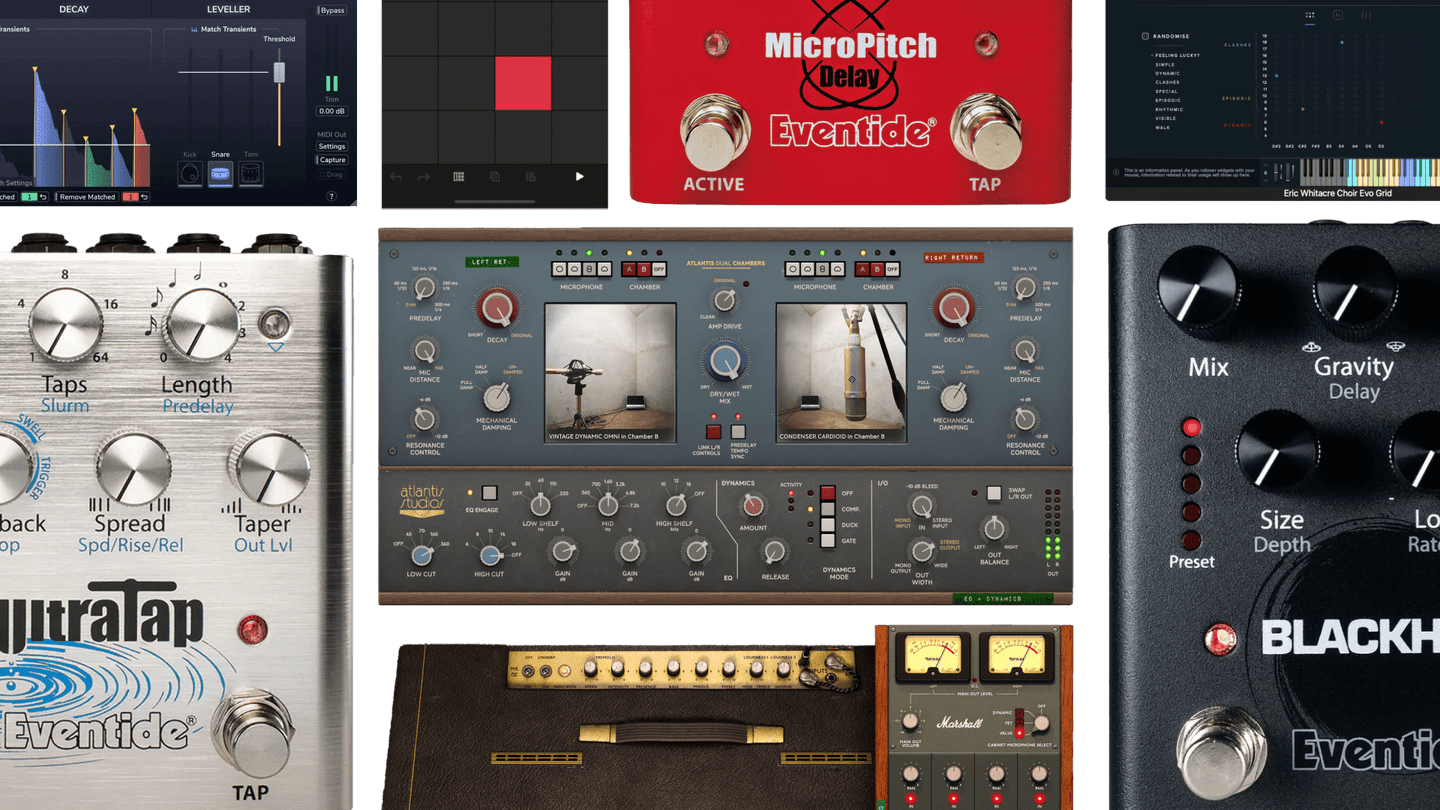Switch to the LEVELLER tab
Viewport: 1440px width, 810px height.
(x=229, y=9)
